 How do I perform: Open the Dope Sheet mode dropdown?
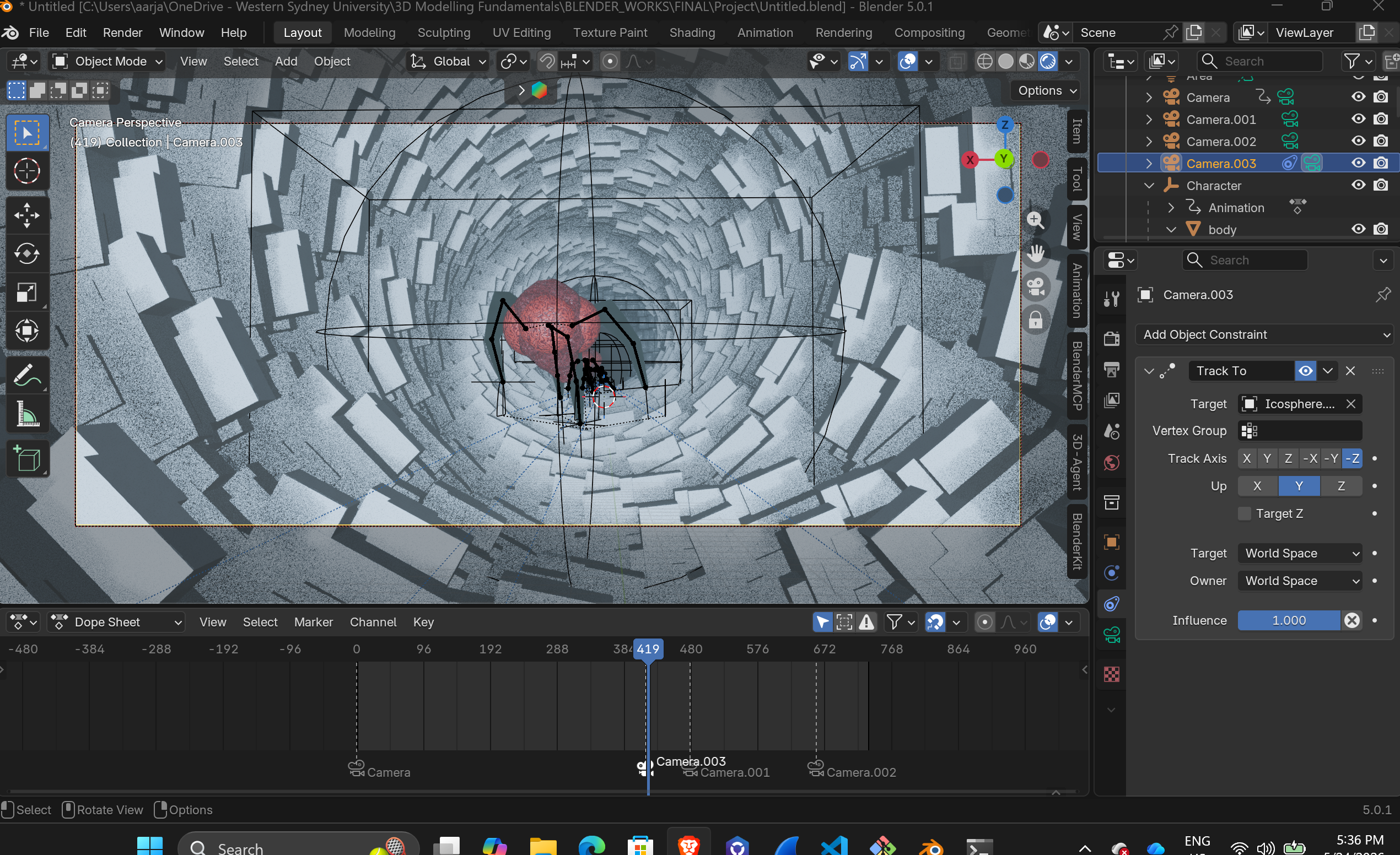(x=116, y=622)
